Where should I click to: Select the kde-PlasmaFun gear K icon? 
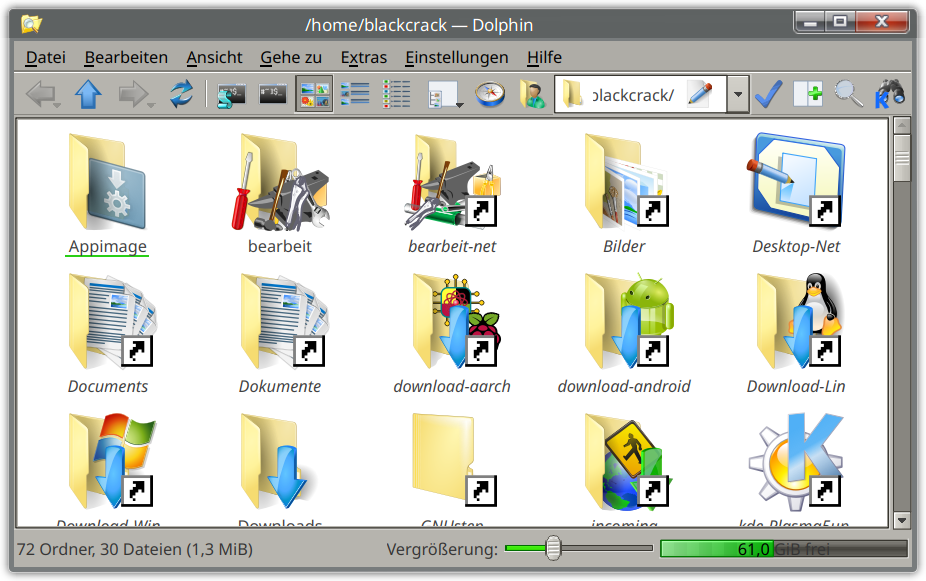pyautogui.click(x=796, y=461)
